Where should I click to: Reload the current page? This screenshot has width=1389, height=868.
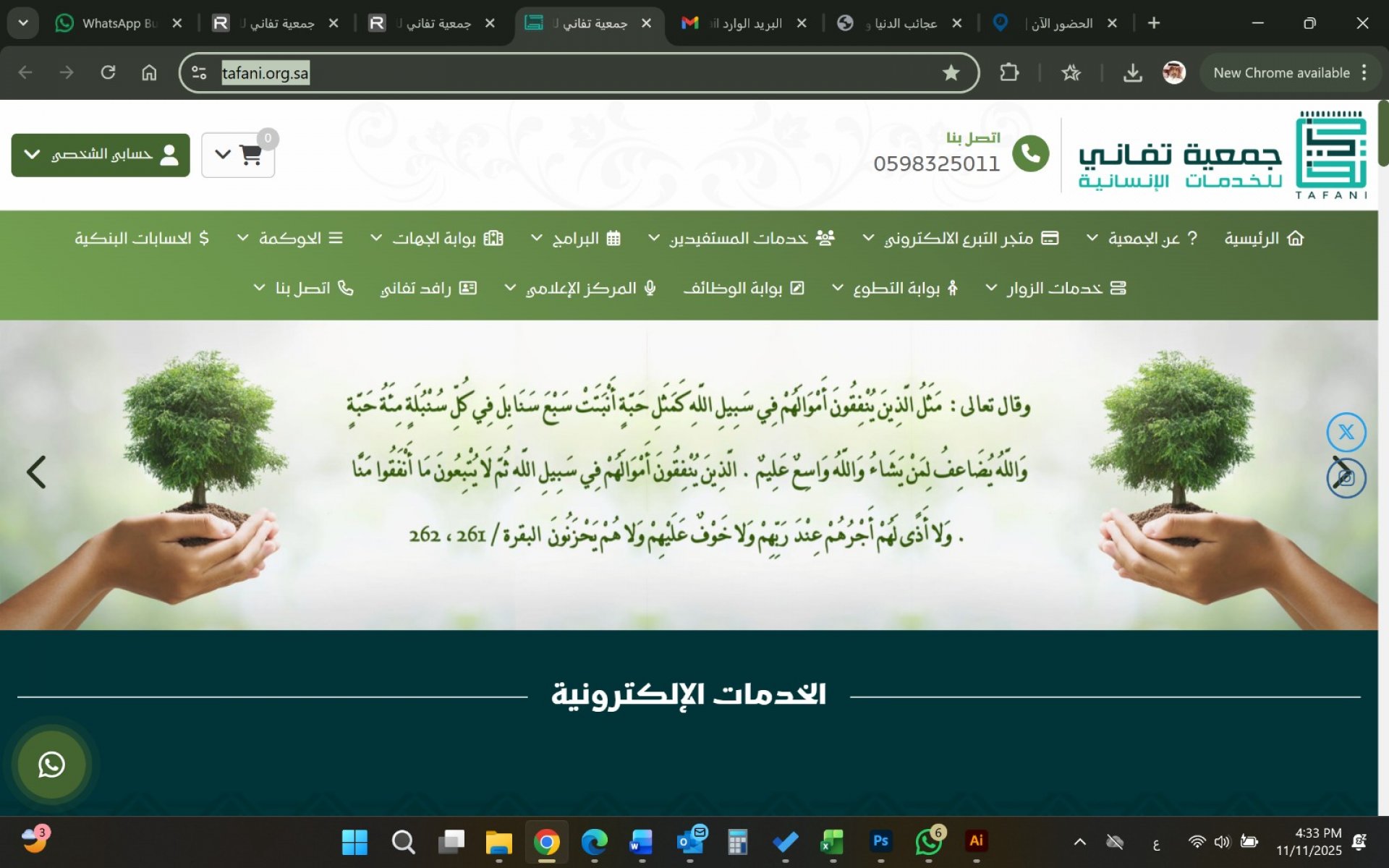click(x=108, y=72)
